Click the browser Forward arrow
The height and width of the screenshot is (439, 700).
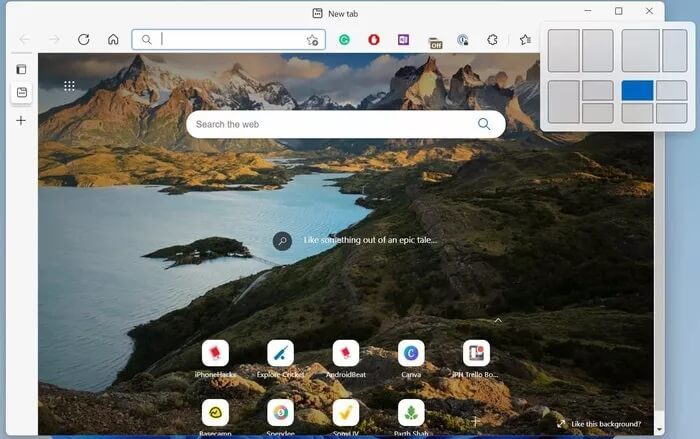click(54, 39)
